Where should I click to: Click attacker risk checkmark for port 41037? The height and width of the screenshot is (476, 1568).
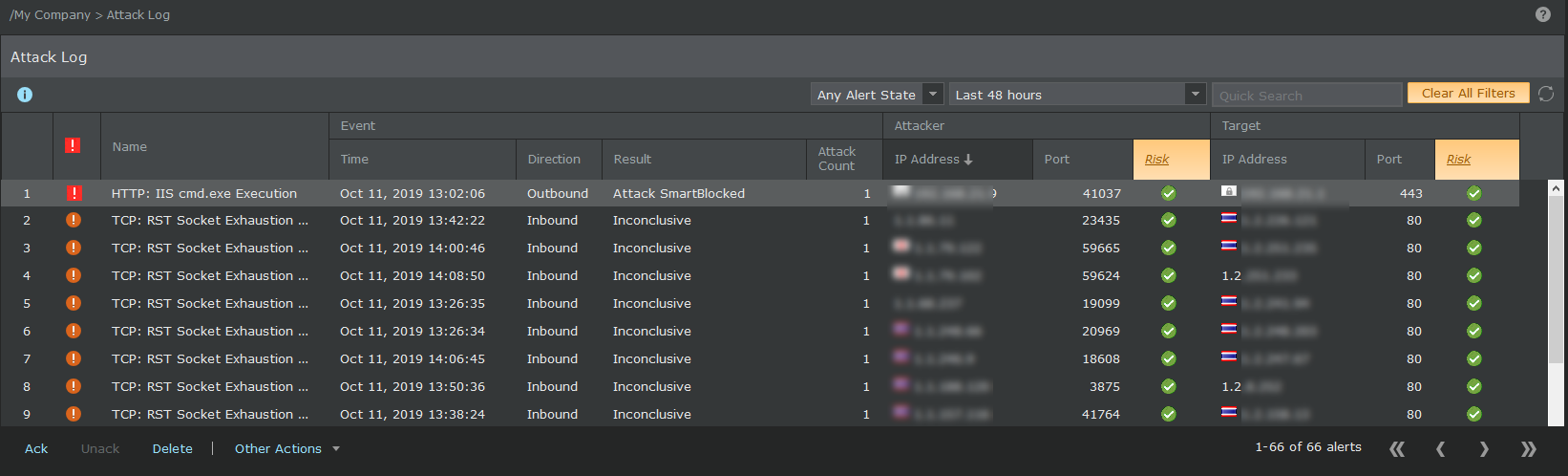[x=1168, y=193]
